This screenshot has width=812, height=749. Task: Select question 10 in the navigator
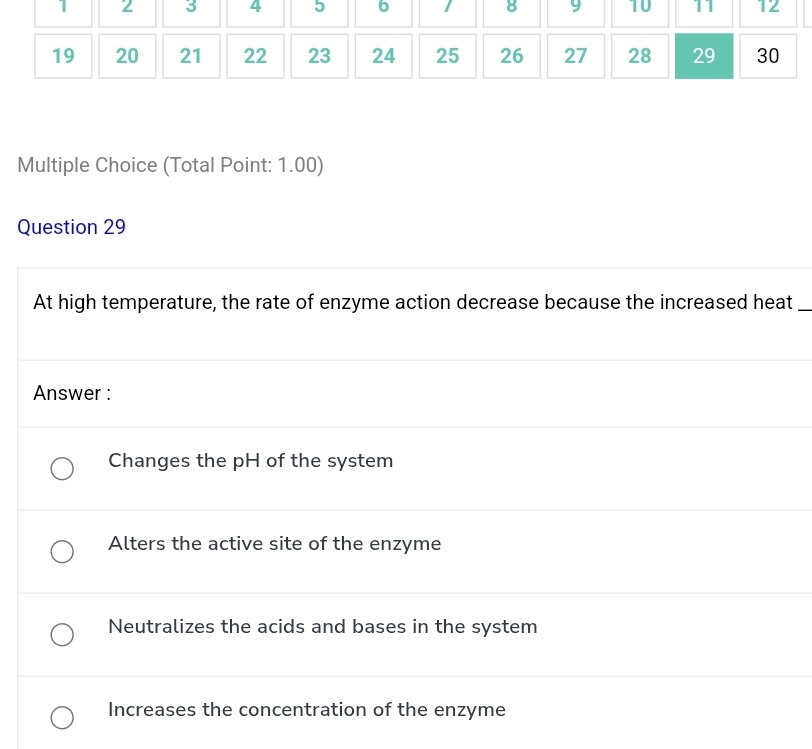[639, 8]
